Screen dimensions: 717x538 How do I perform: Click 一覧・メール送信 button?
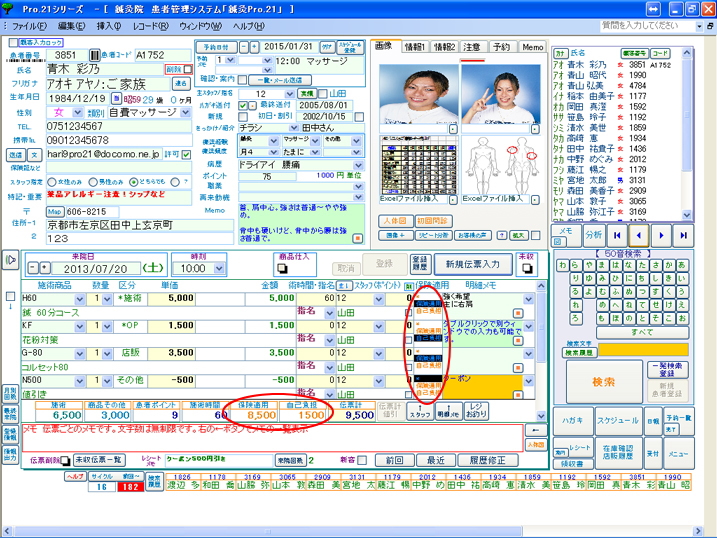(279, 80)
